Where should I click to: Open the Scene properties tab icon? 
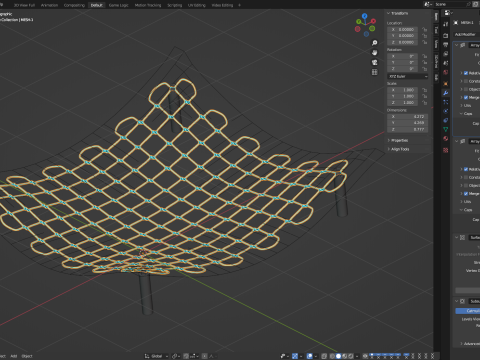click(x=446, y=63)
